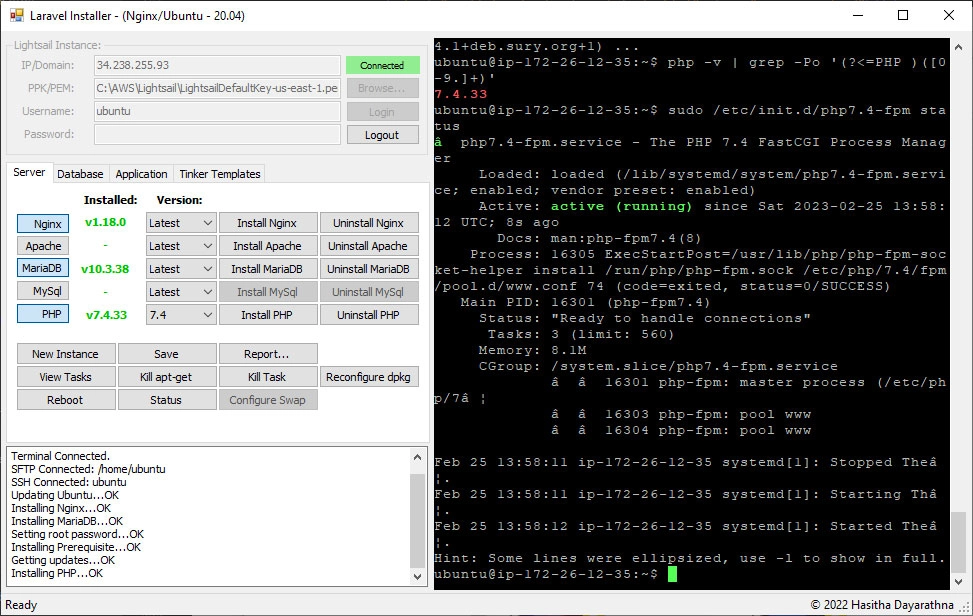Click the 'Installing PHP...OK' log line
The height and width of the screenshot is (616, 973).
tap(57, 573)
